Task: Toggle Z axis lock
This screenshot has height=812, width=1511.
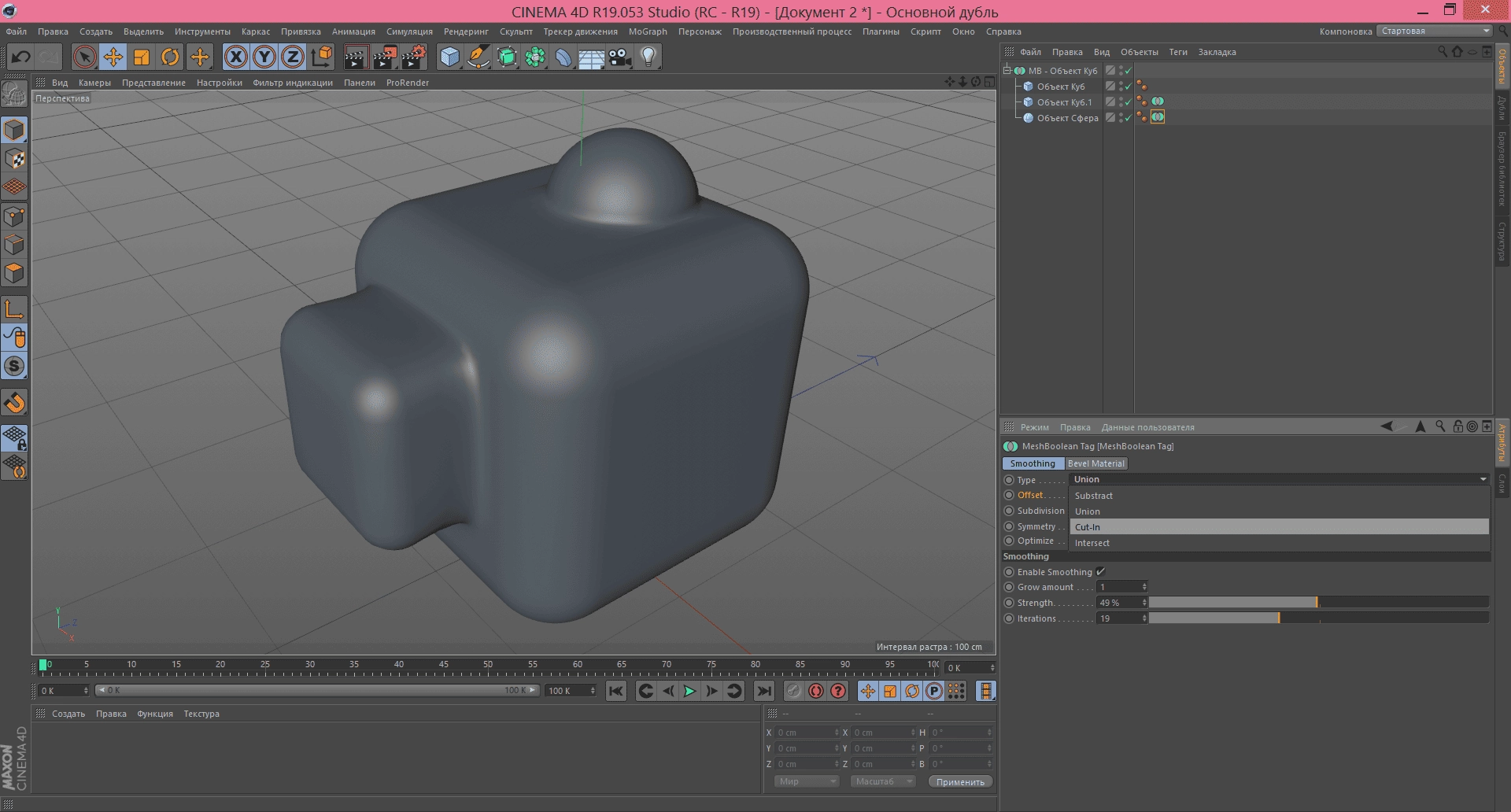Action: pyautogui.click(x=293, y=57)
